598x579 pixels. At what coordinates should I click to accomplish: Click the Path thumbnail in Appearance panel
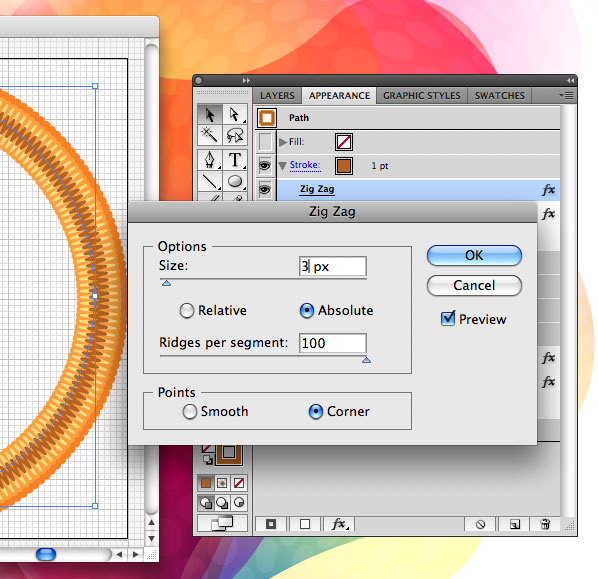267,117
